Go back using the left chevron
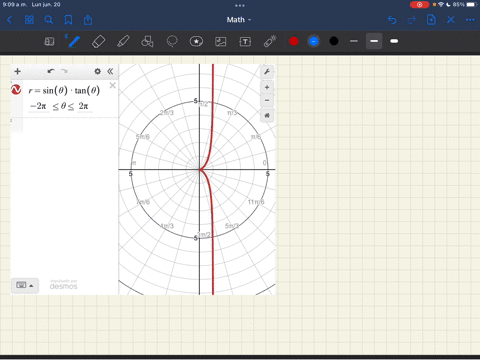Image resolution: width=480 pixels, height=360 pixels. 9,20
